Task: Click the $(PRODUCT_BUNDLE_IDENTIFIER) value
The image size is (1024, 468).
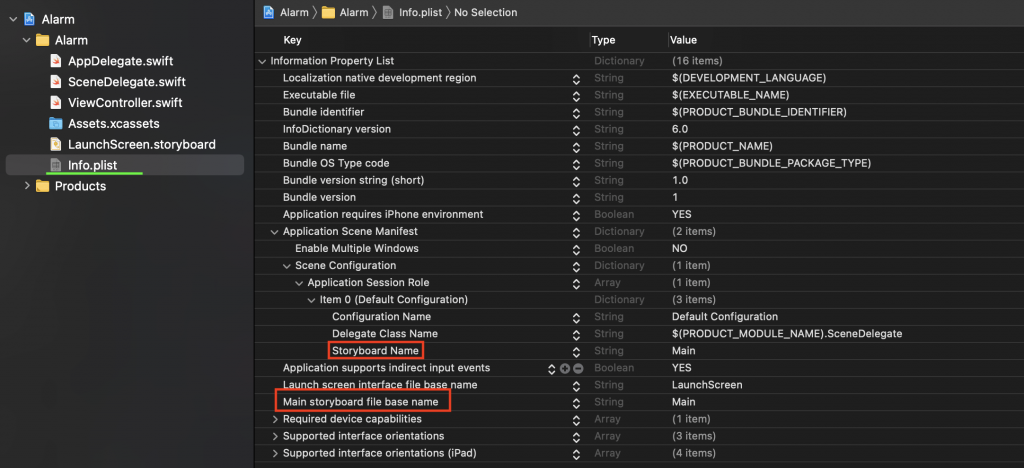Action: pos(759,112)
